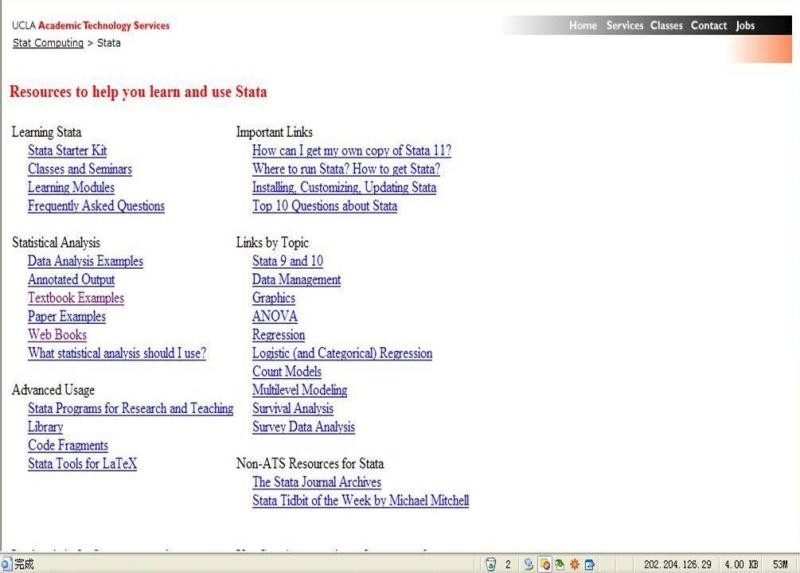Open the Stata Starter Kit link
Viewport: 800px width, 573px height.
click(x=67, y=151)
